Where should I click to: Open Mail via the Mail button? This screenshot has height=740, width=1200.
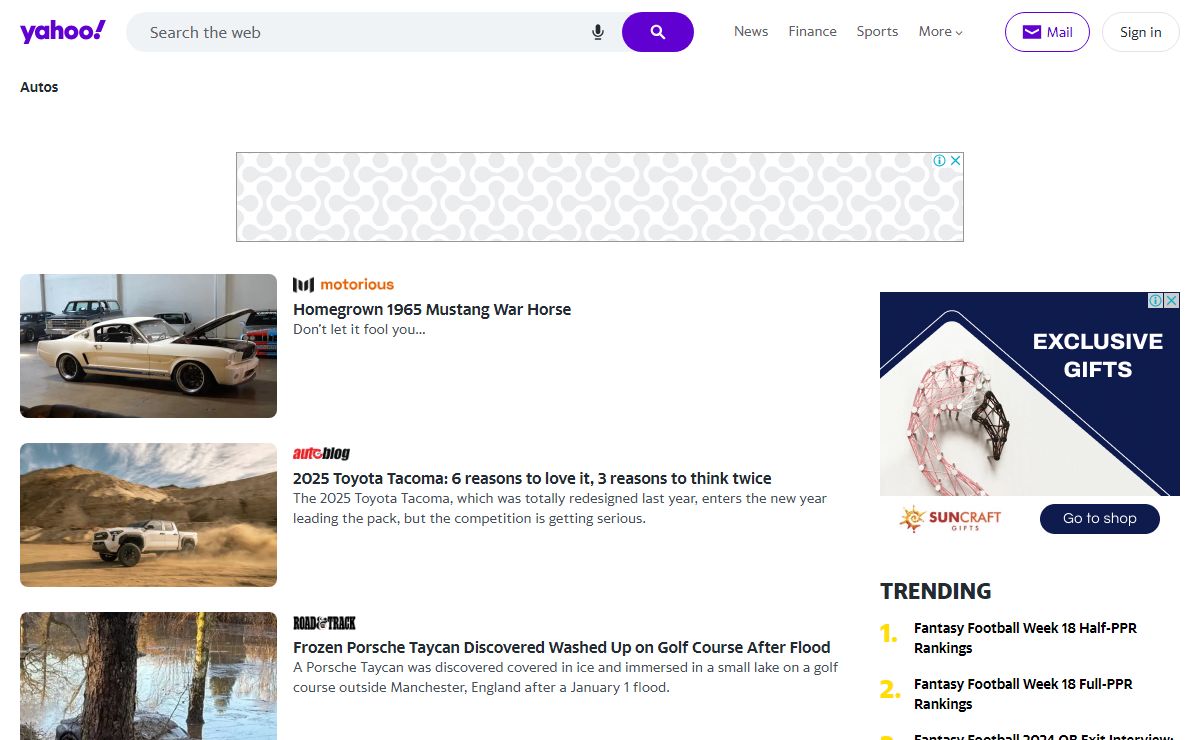click(1047, 32)
